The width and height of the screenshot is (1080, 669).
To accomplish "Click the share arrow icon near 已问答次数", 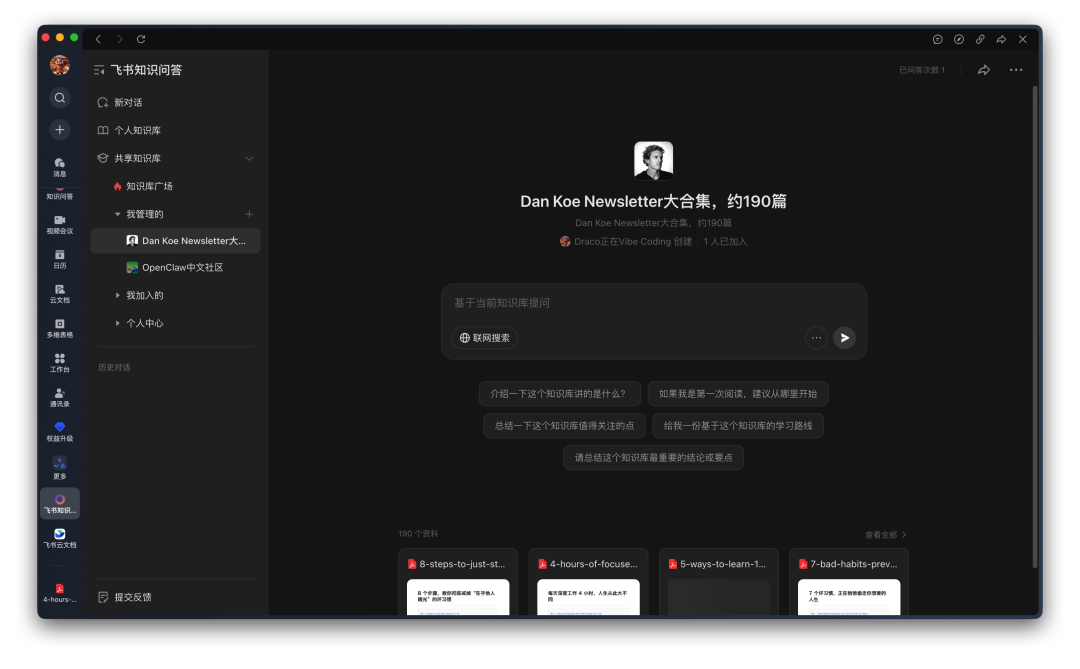I will click(x=984, y=70).
